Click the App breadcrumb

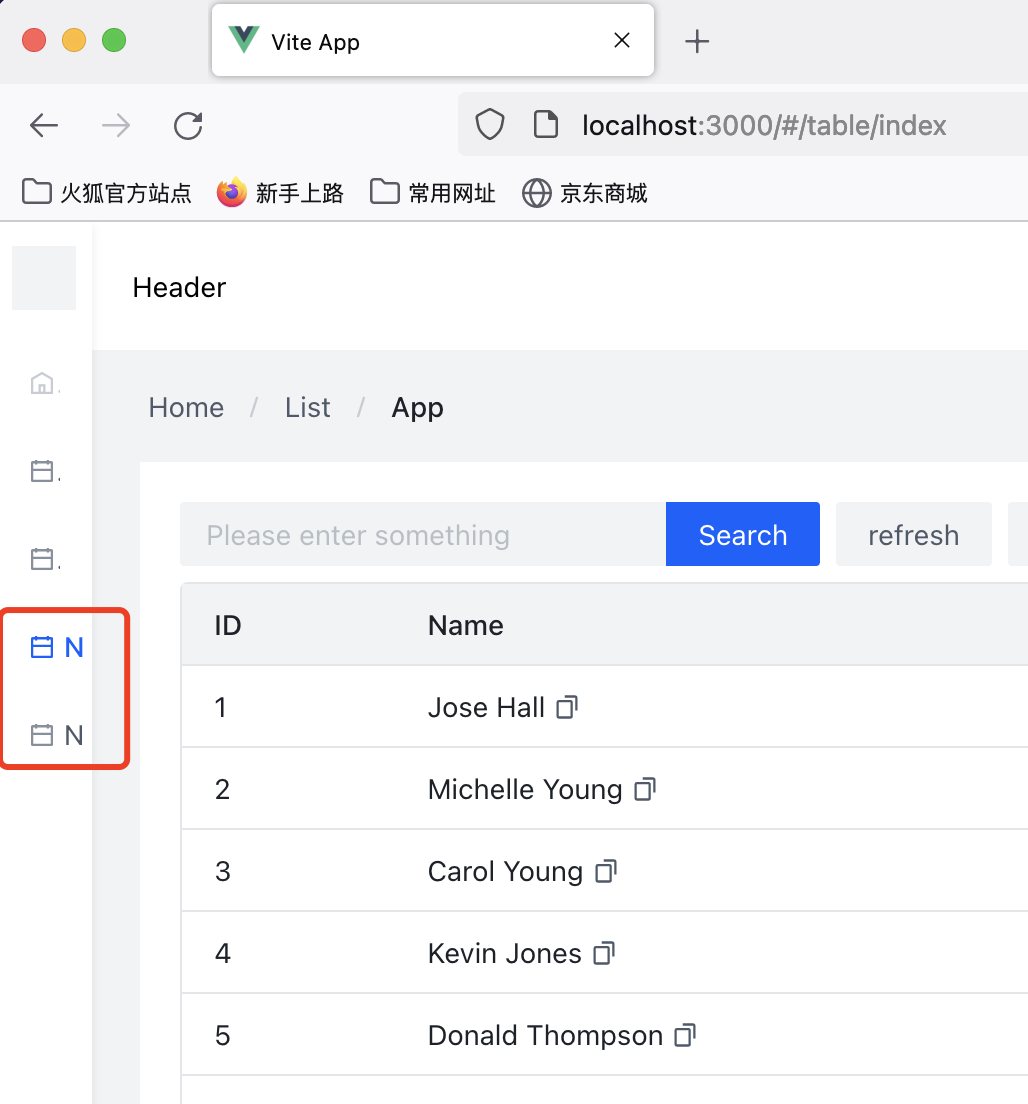pyautogui.click(x=418, y=408)
